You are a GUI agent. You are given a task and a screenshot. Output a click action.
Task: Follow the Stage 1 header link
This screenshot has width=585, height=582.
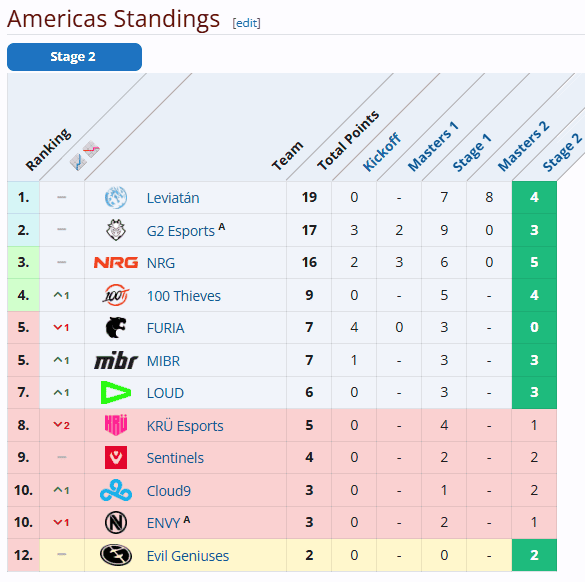[472, 153]
